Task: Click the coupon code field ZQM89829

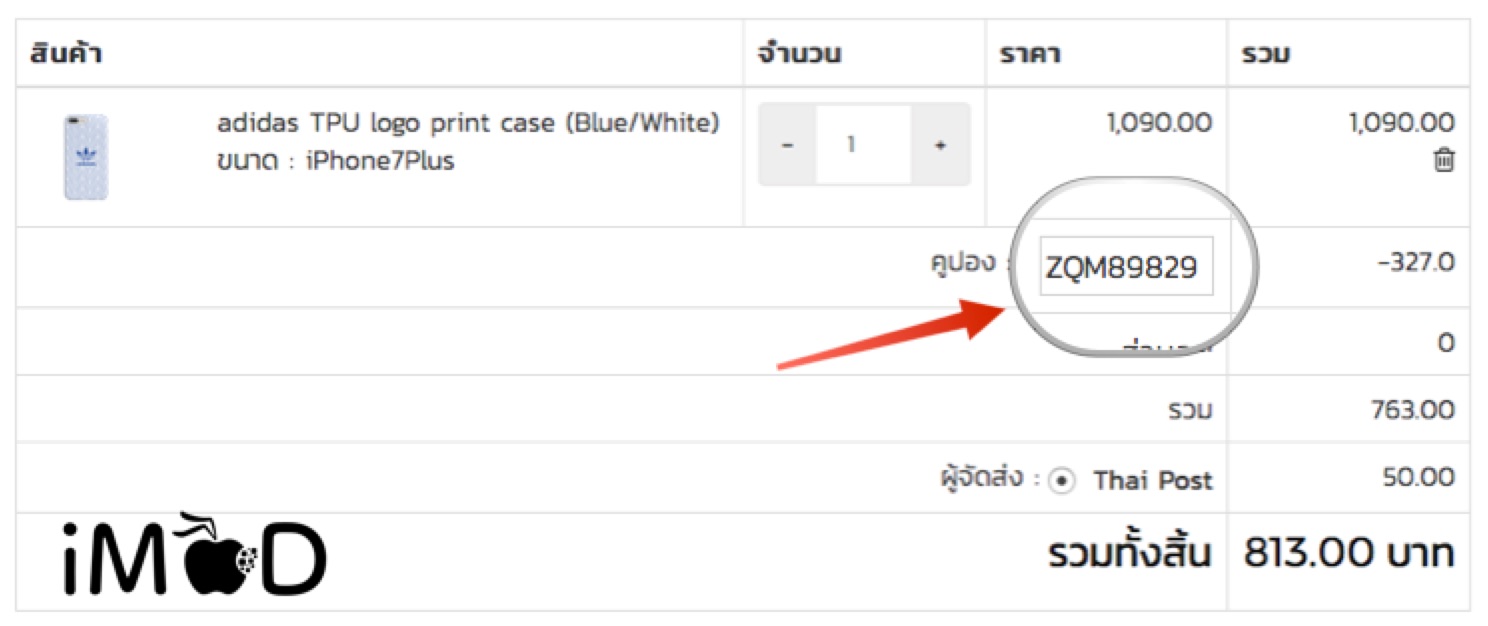Action: (1126, 267)
